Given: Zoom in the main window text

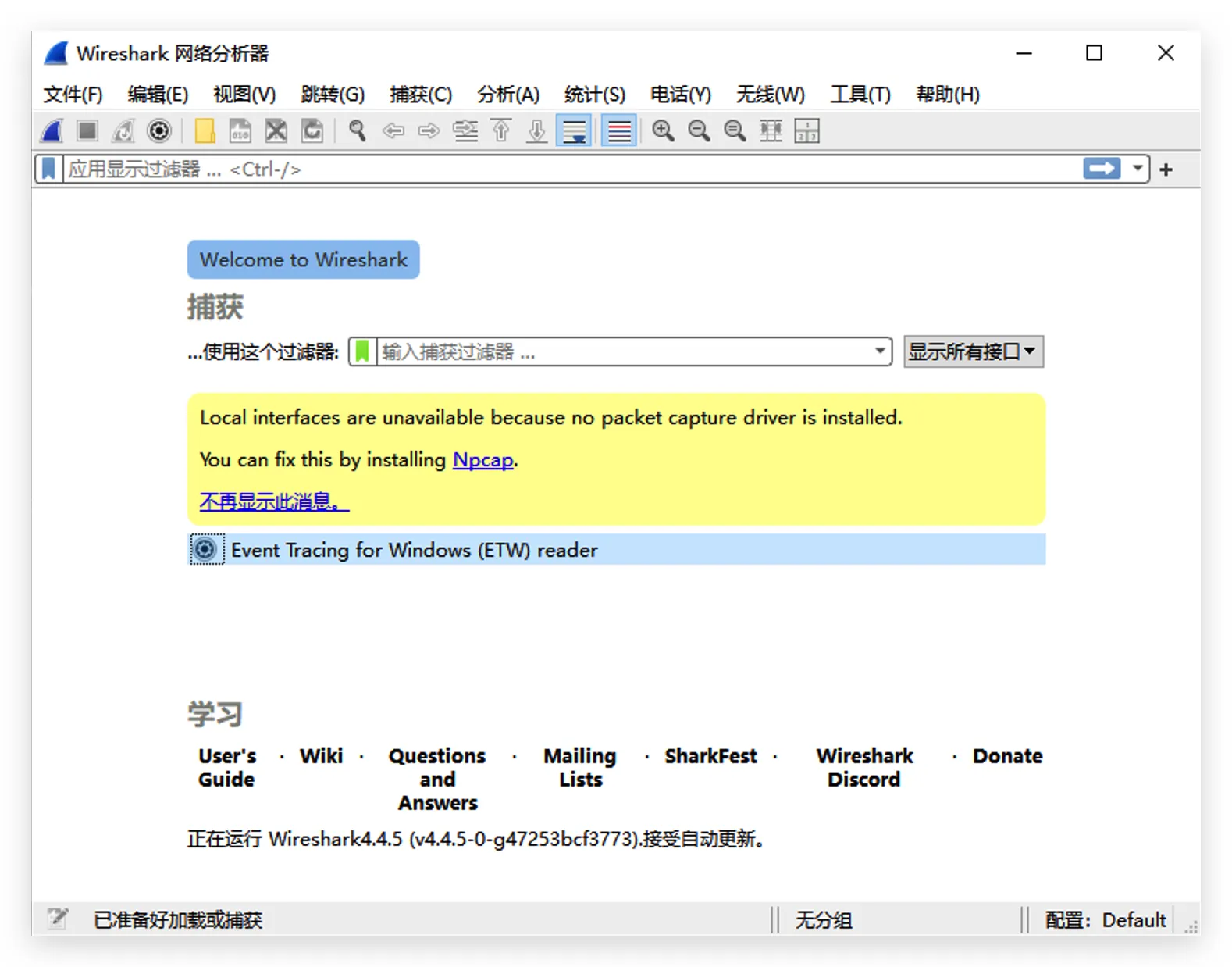Looking at the screenshot, I should tap(664, 130).
